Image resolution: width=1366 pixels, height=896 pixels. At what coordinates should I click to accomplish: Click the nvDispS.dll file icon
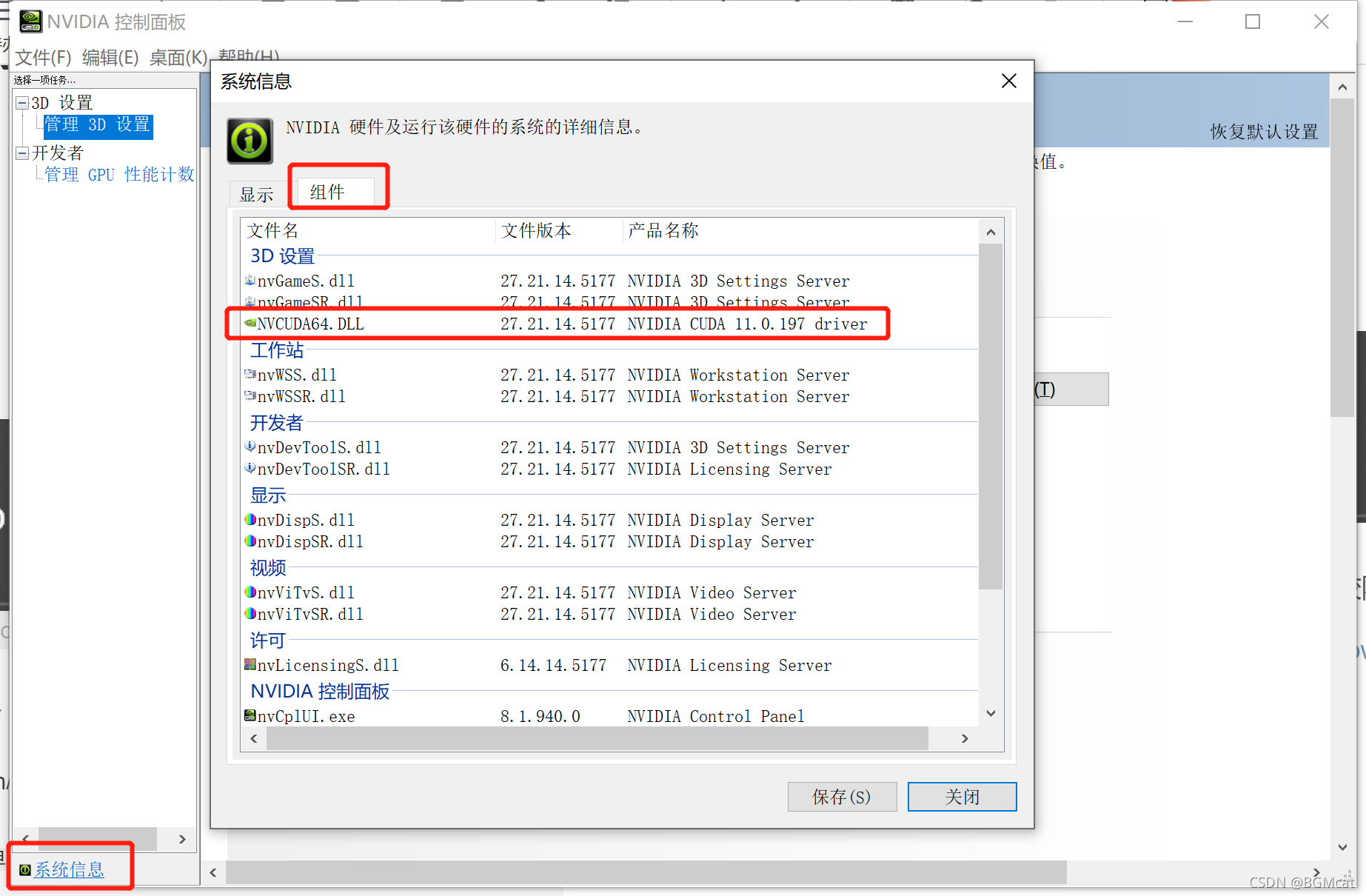tap(250, 519)
